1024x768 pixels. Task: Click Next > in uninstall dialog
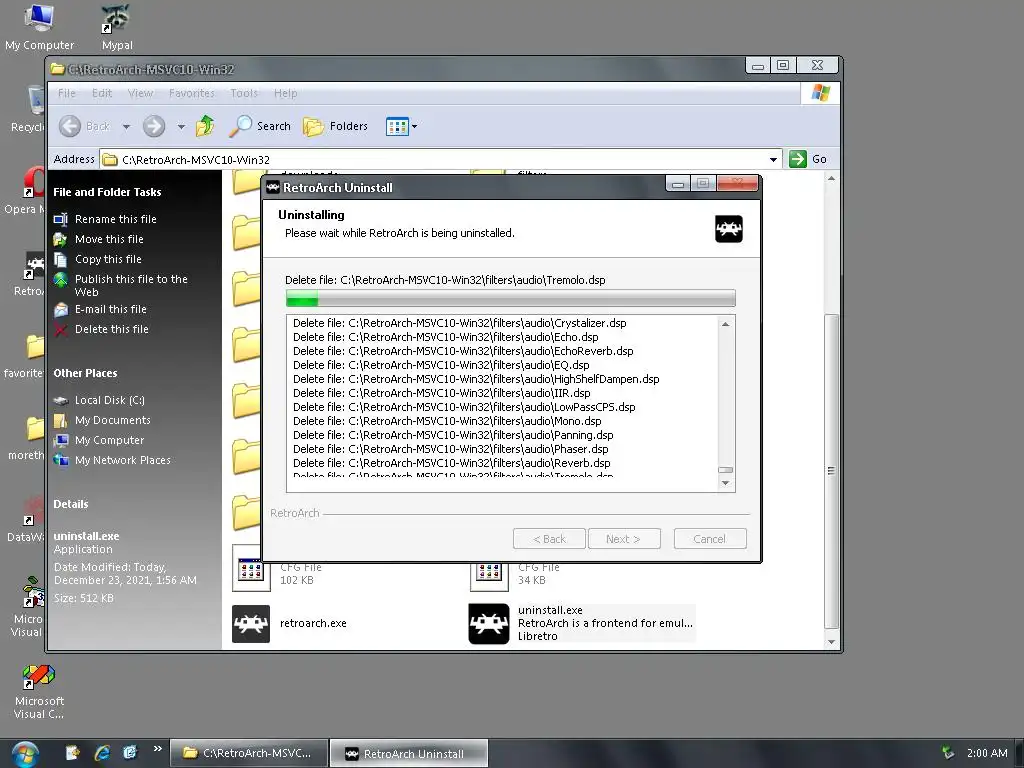(x=624, y=539)
